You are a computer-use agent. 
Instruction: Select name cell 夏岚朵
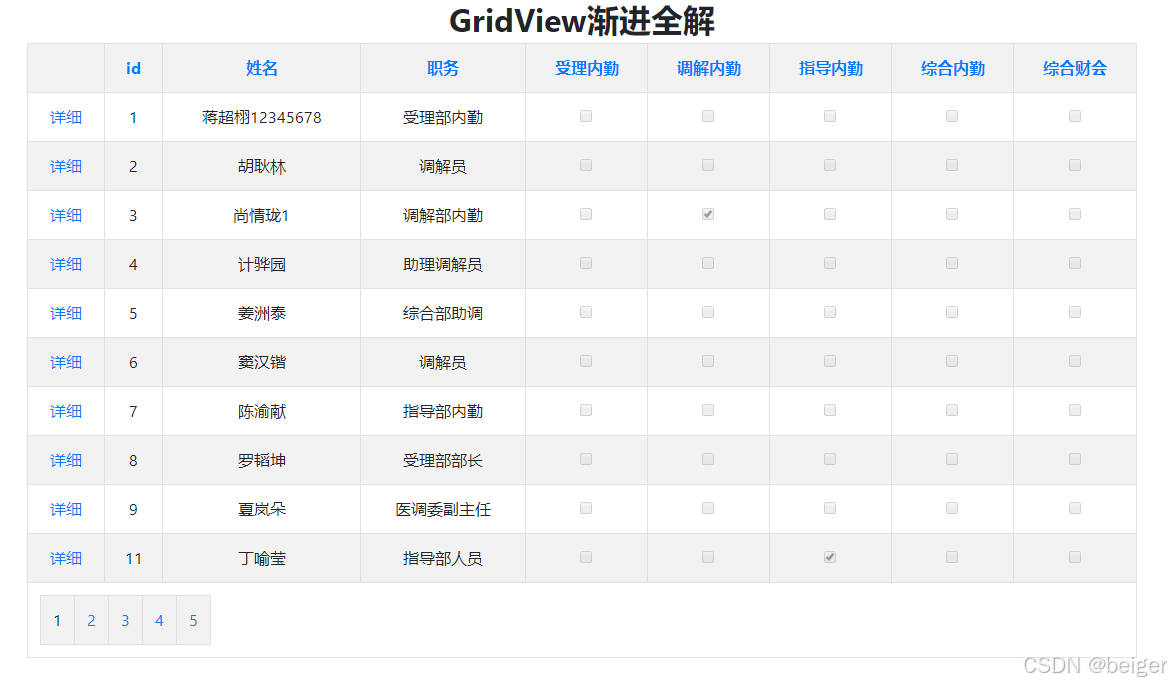pos(261,509)
